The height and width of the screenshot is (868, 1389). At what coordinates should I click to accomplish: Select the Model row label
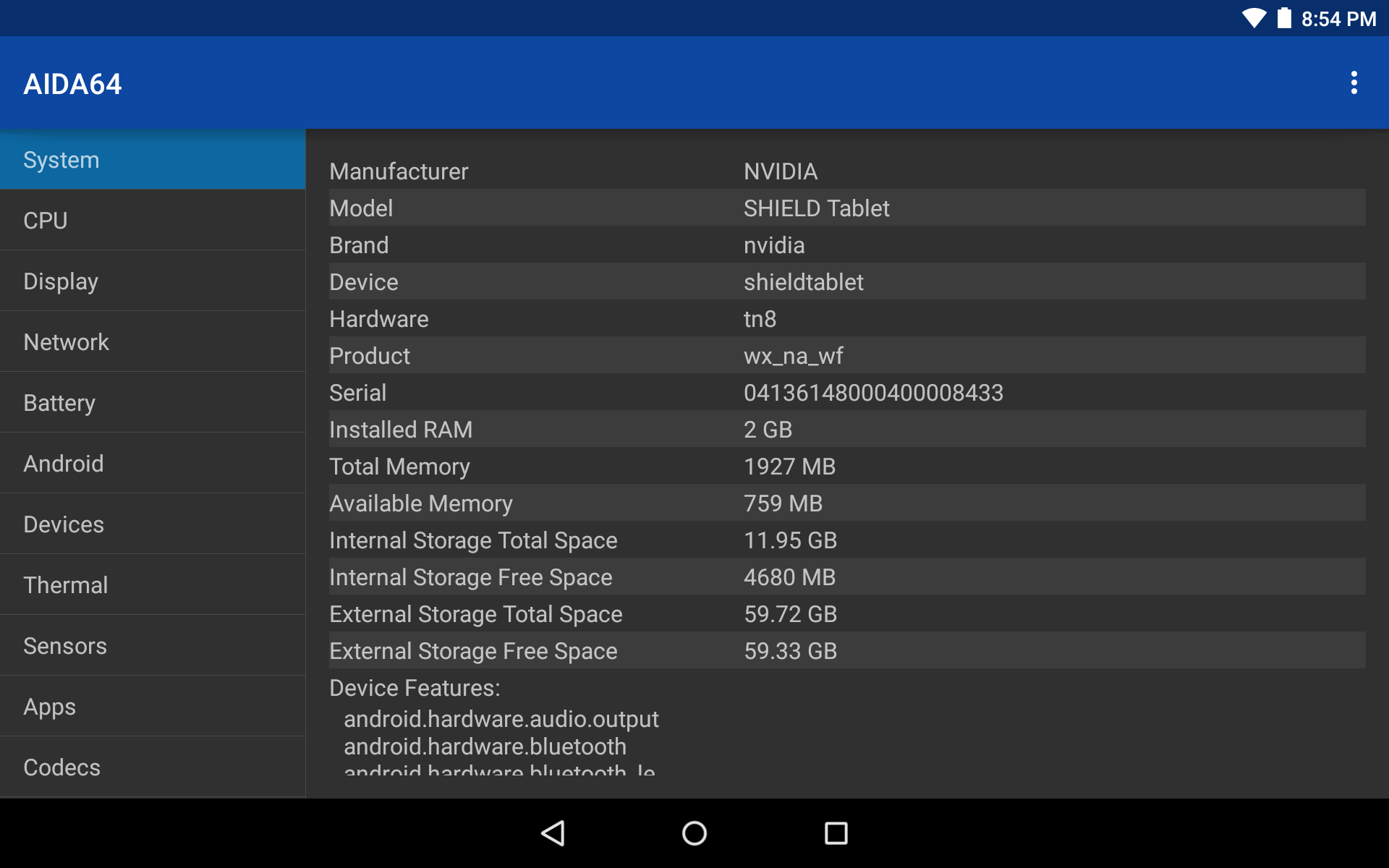(x=361, y=208)
